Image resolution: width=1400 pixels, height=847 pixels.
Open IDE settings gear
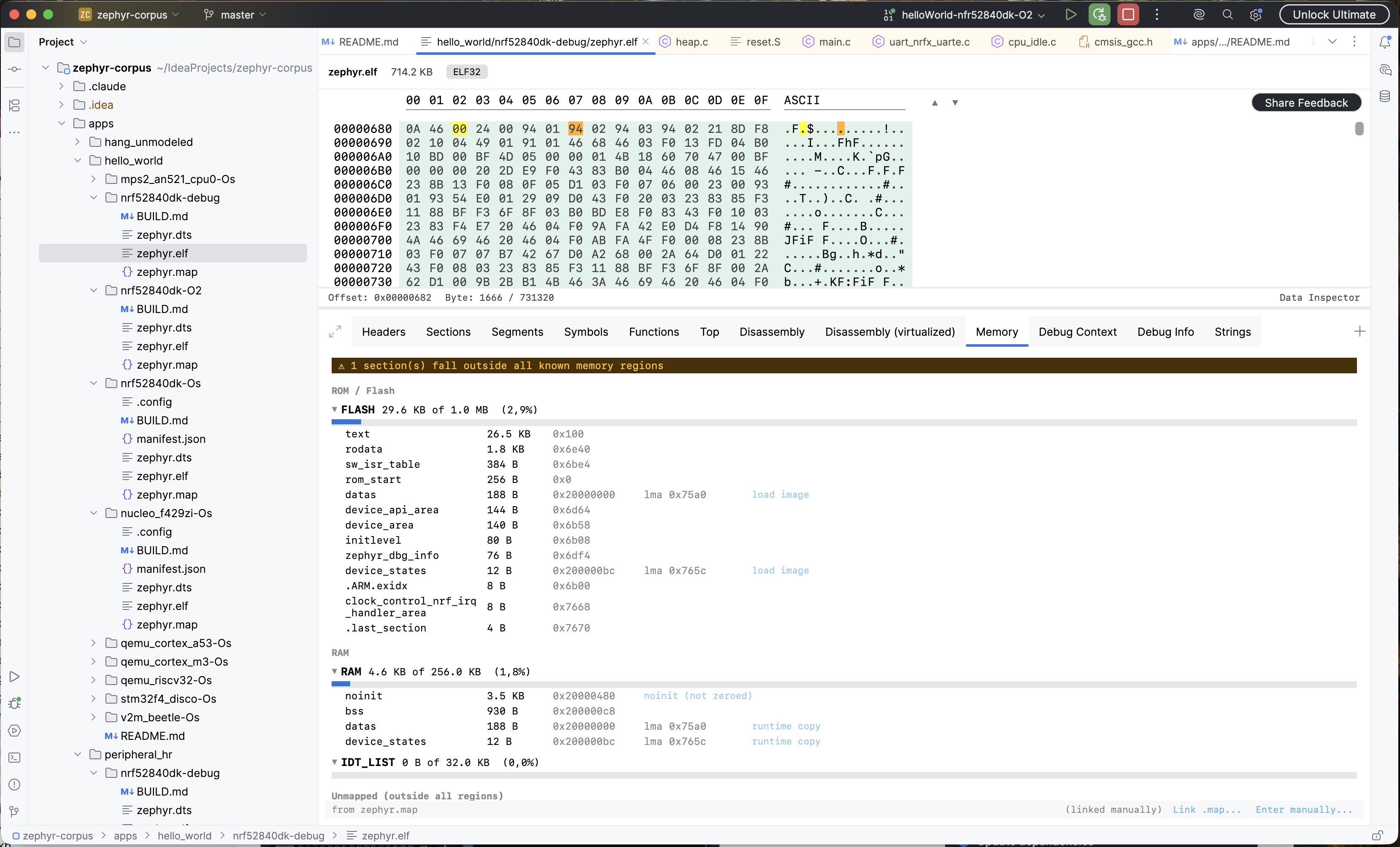coord(1256,15)
